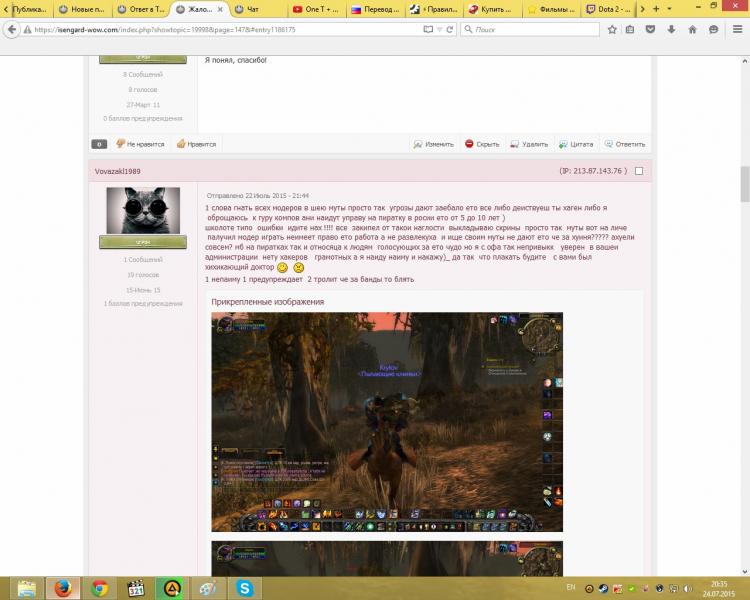
Task: Tick the checkbox for Vovazakl1989's post
Action: pos(639,171)
